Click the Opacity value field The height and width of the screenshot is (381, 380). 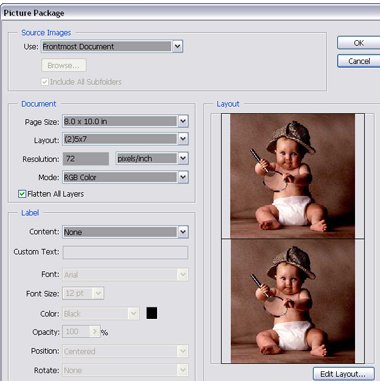tap(76, 332)
